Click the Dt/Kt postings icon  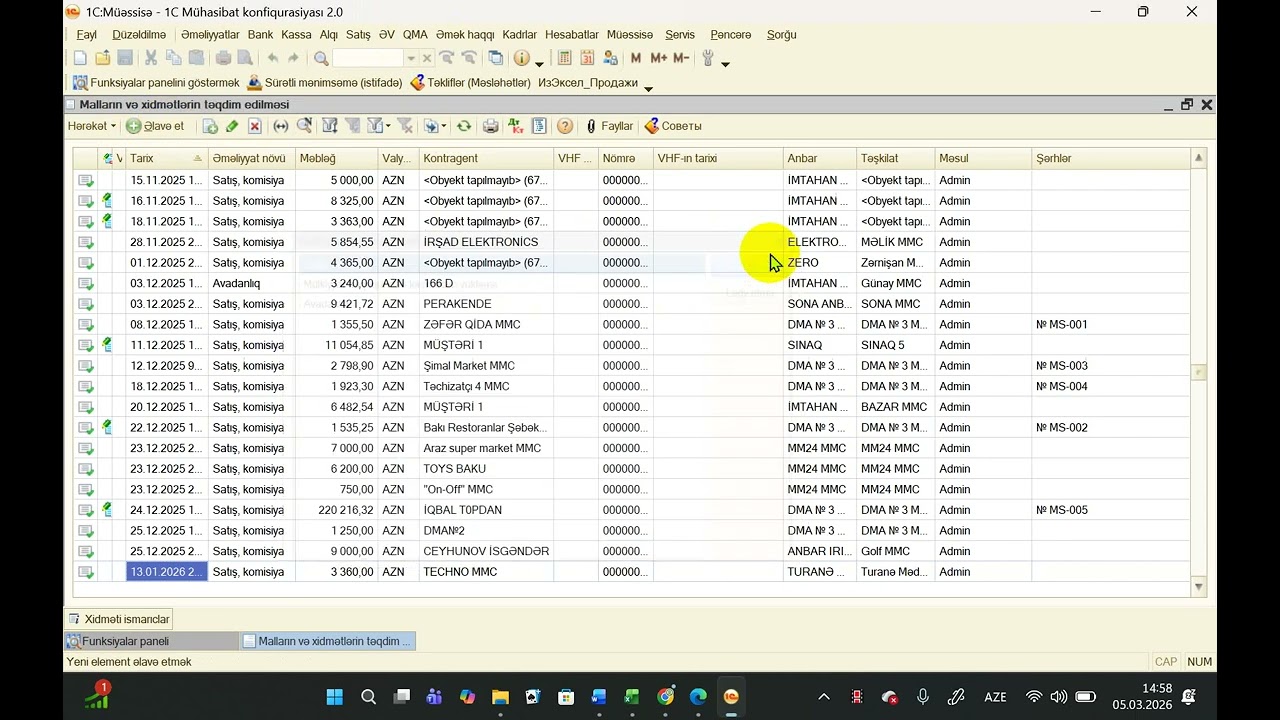click(x=515, y=126)
